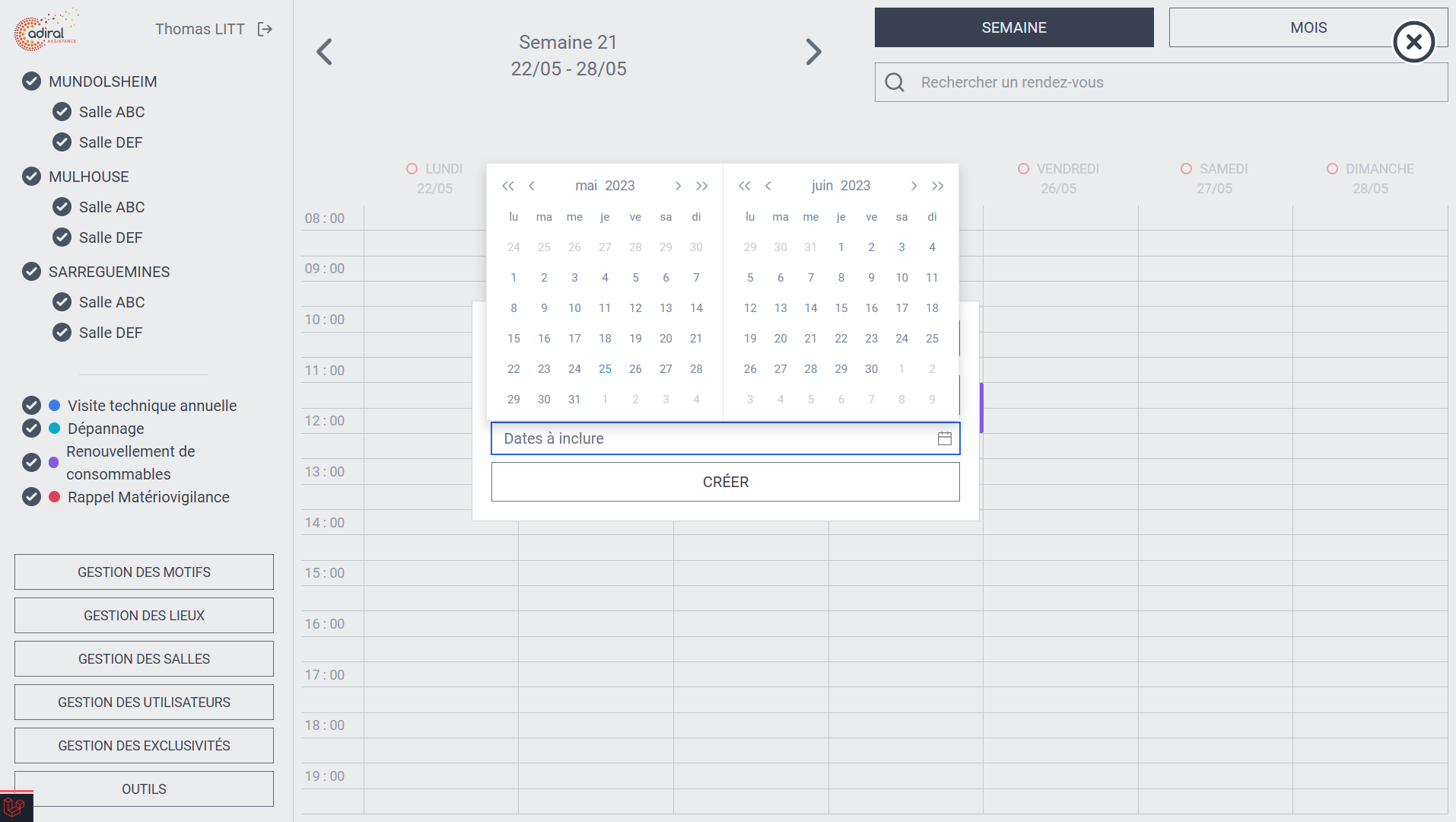Open GESTION DES UTILISATEURS
The height and width of the screenshot is (822, 1456).
tap(144, 703)
